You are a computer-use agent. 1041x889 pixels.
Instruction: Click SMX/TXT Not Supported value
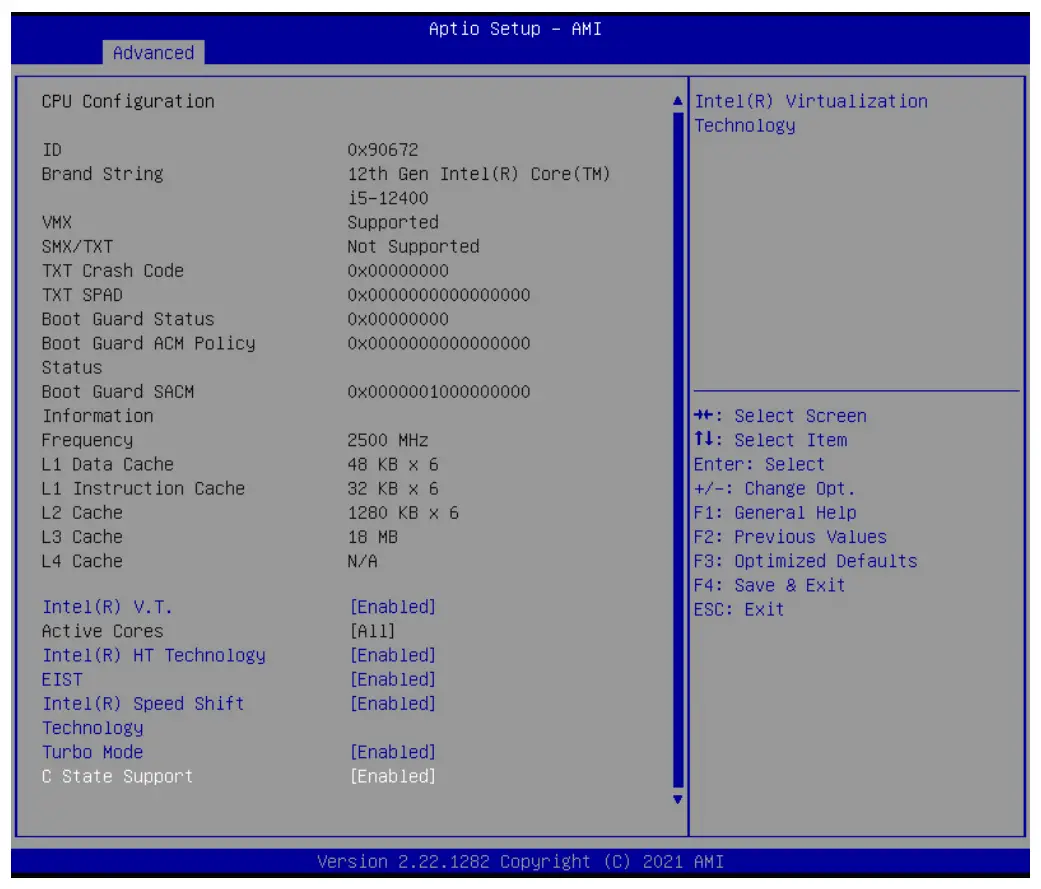pyautogui.click(x=413, y=246)
